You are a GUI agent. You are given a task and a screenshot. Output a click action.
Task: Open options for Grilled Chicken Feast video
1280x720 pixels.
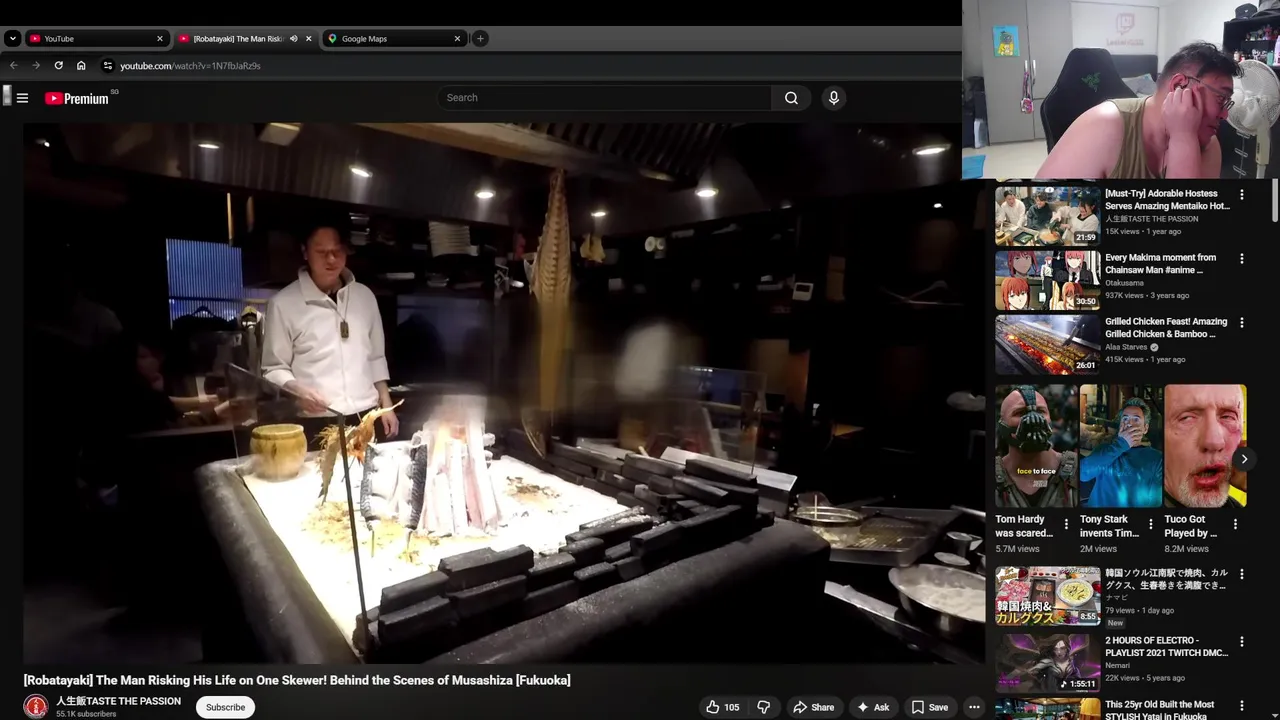pyautogui.click(x=1242, y=322)
